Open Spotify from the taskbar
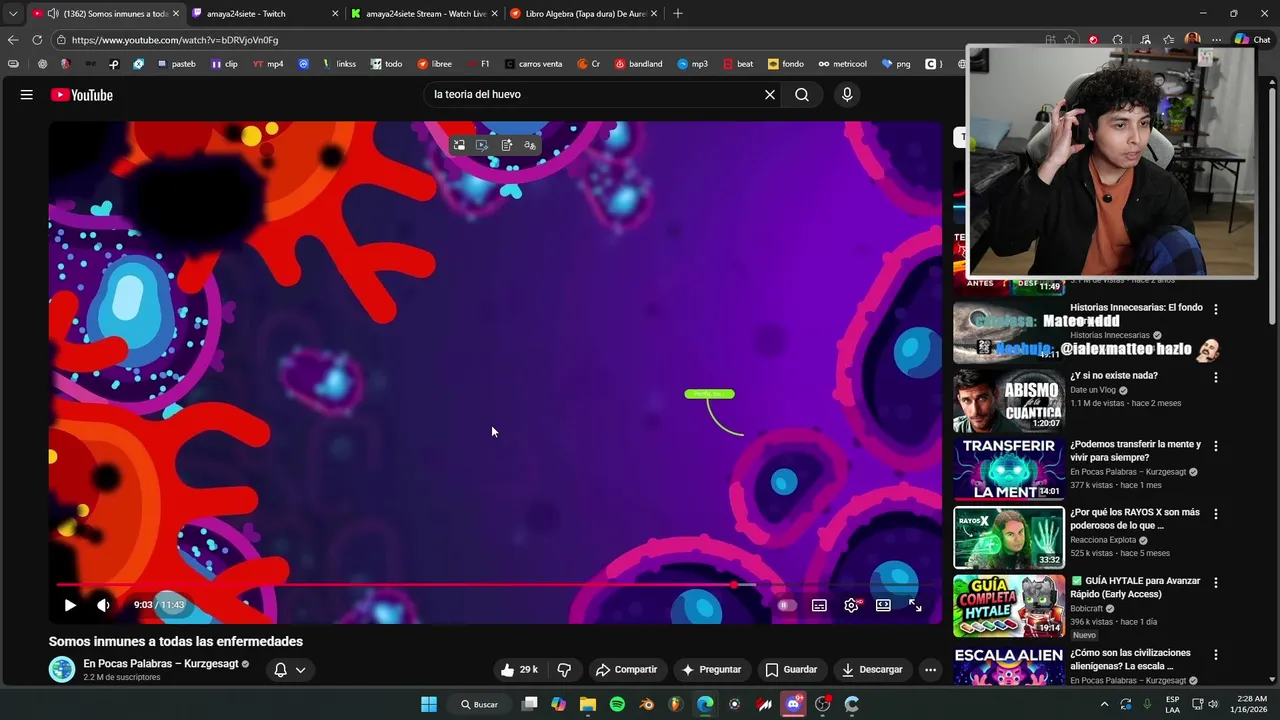This screenshot has width=1280, height=720. point(617,704)
